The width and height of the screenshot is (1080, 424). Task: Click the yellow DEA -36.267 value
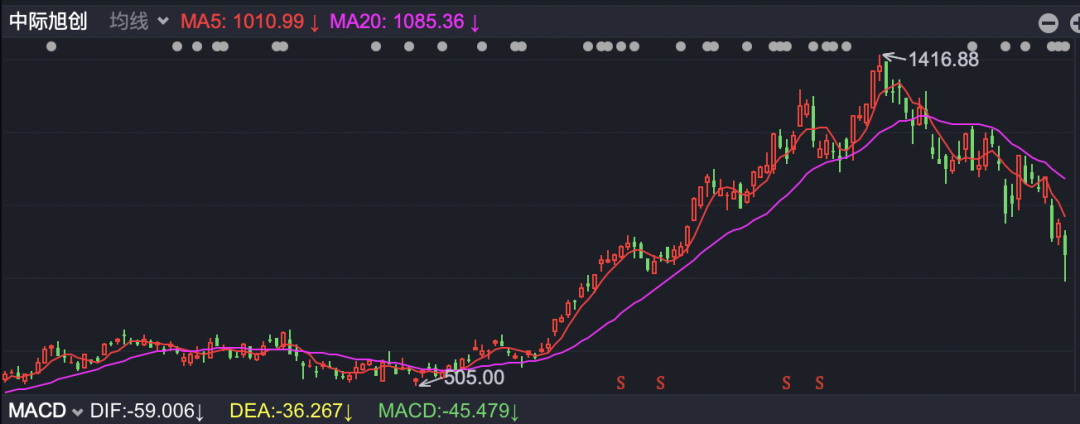click(x=291, y=411)
